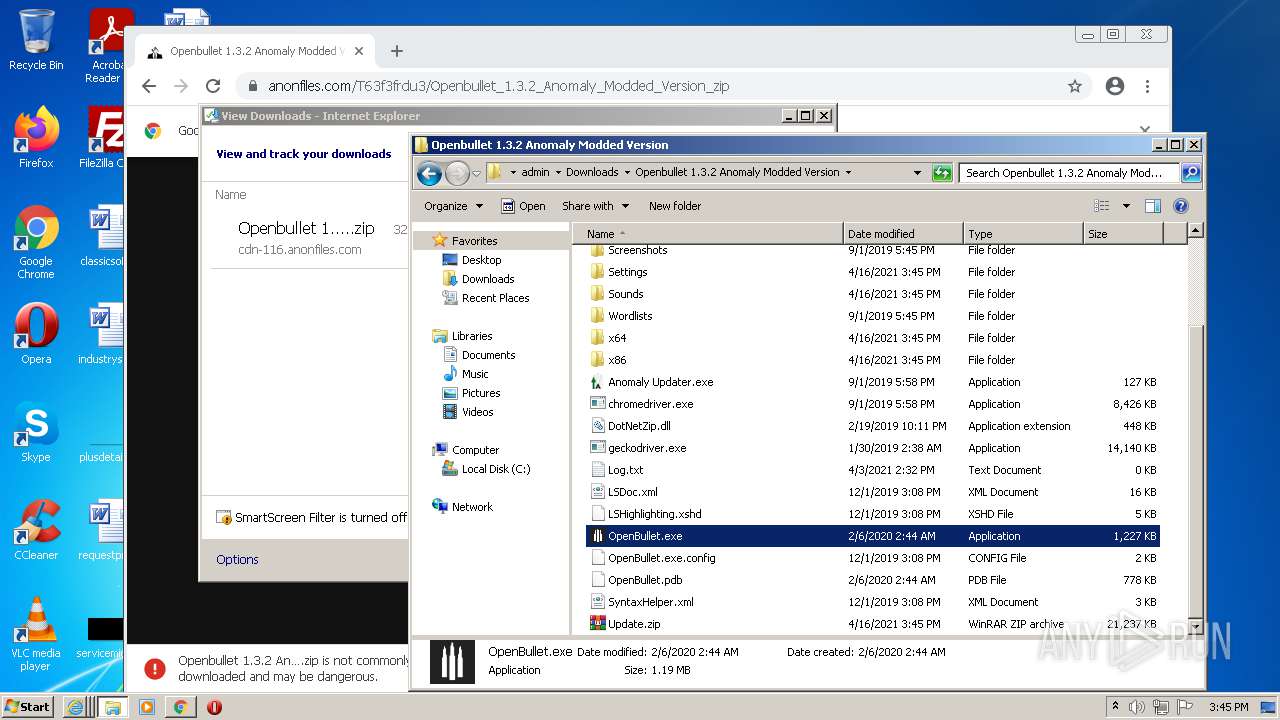Open Explorer help question mark icon
Viewport: 1280px width, 720px height.
click(x=1180, y=206)
